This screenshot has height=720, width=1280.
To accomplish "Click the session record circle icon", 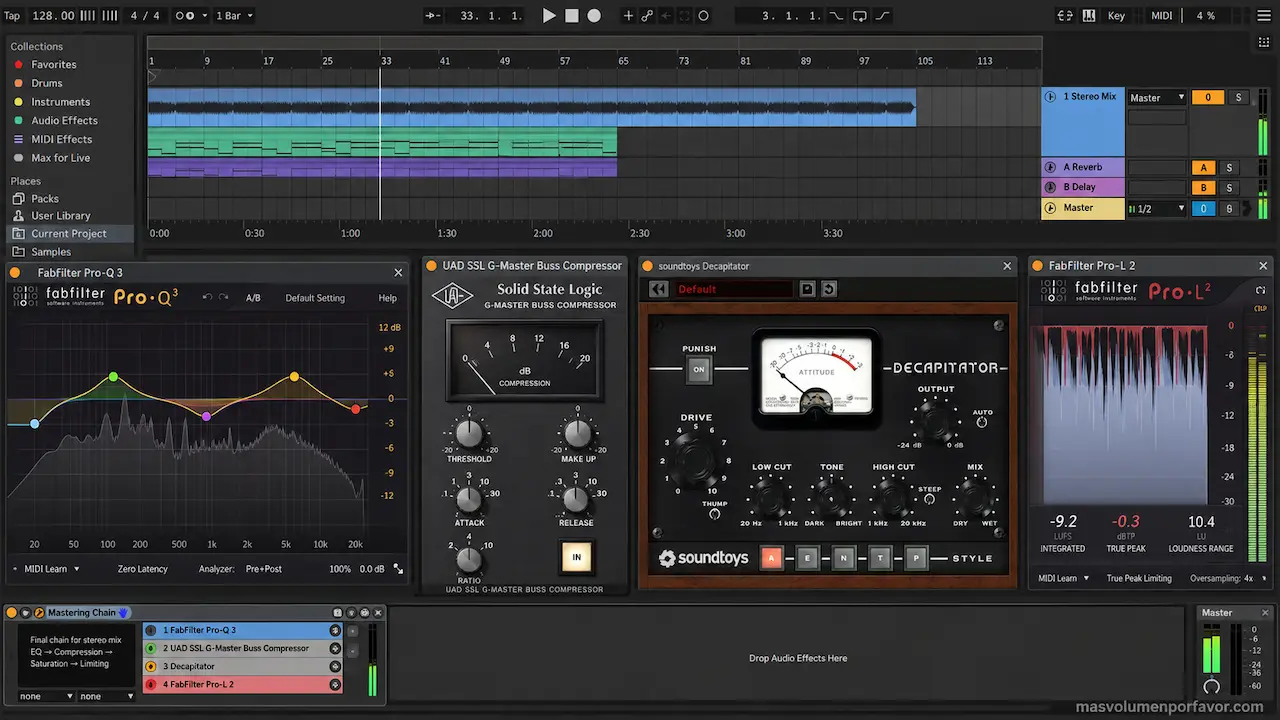I will pyautogui.click(x=703, y=16).
